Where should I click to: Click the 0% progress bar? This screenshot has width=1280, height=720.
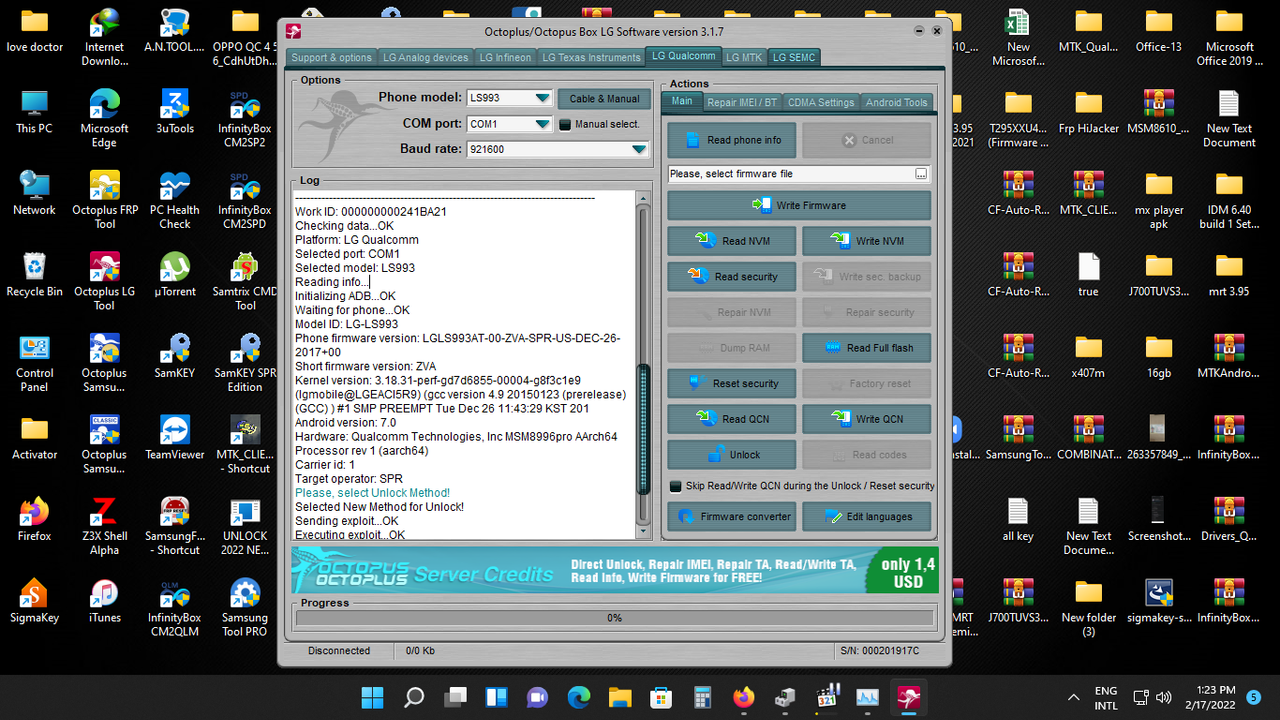pyautogui.click(x=614, y=618)
